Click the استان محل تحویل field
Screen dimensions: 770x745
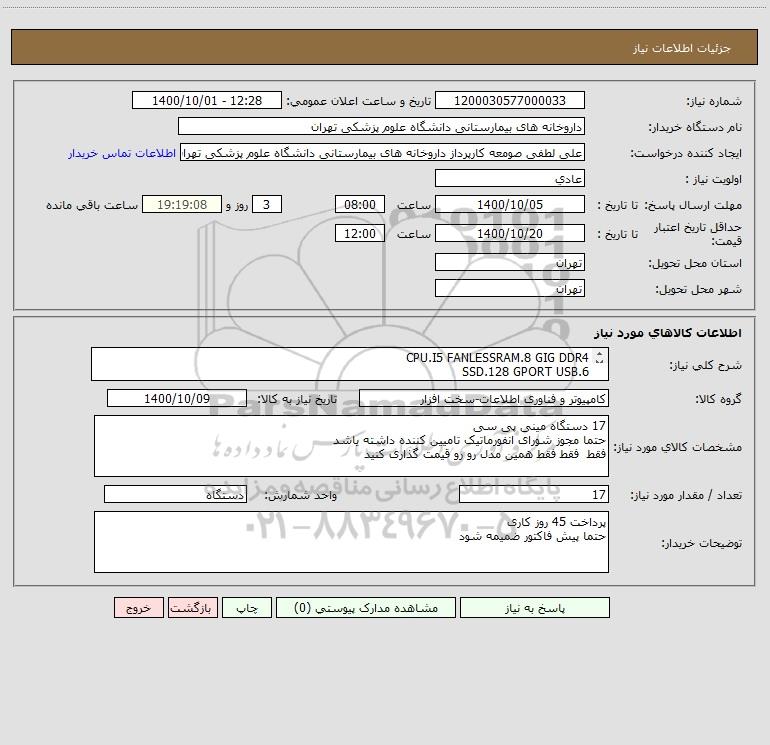click(510, 262)
